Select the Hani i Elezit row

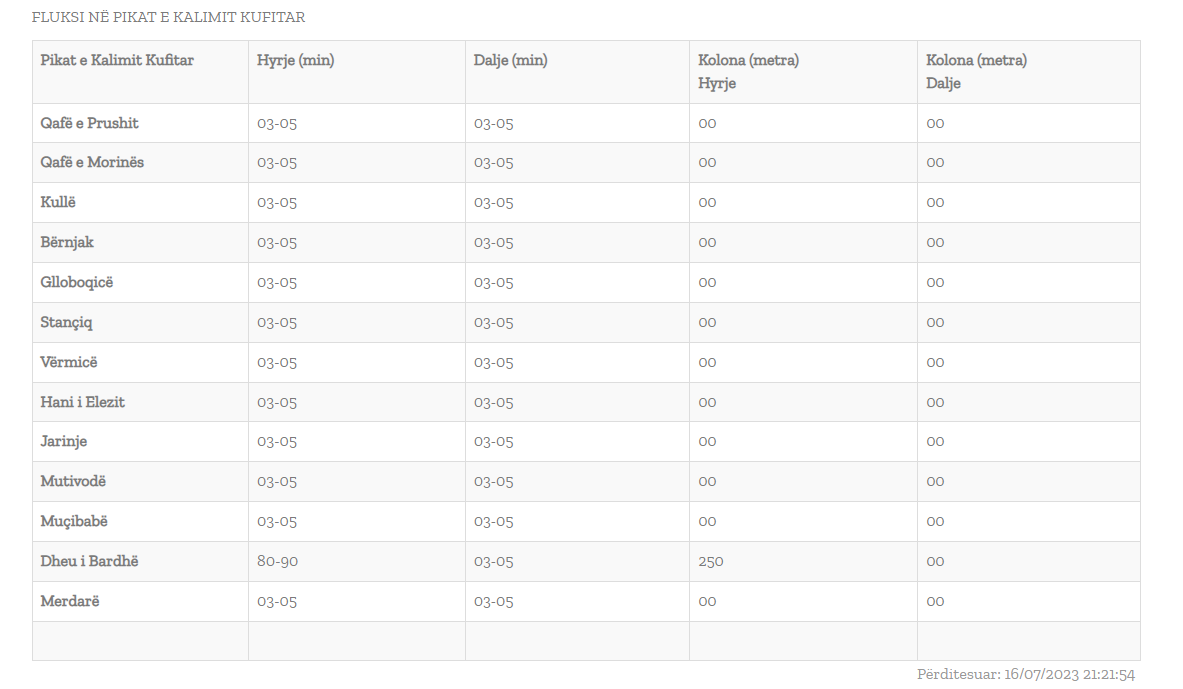(x=83, y=402)
